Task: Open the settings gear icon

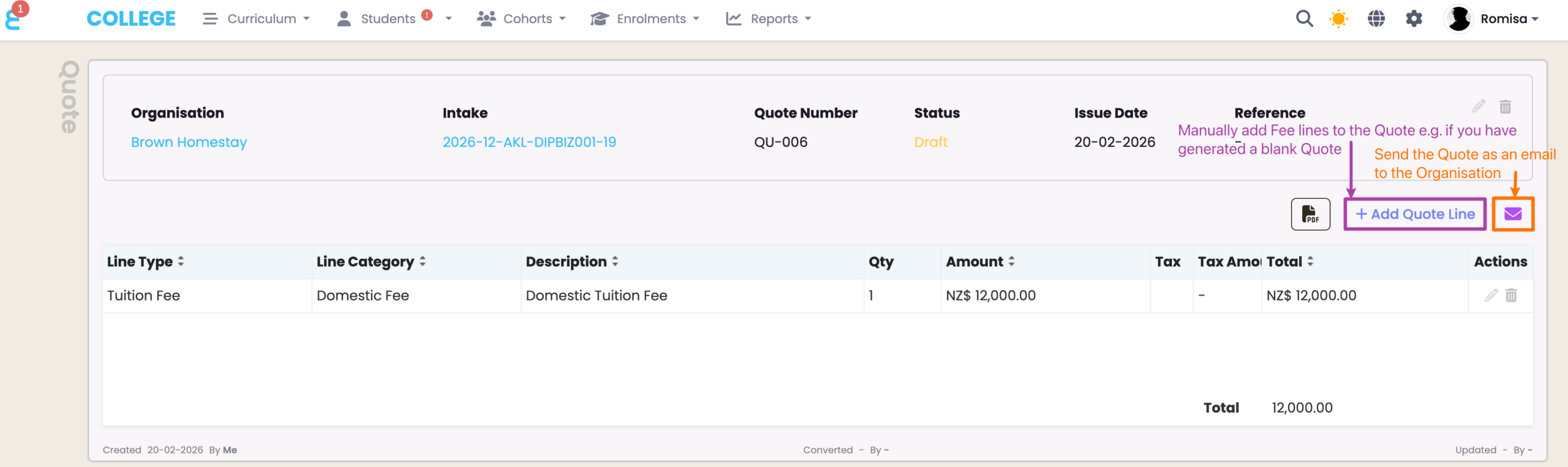Action: [x=1414, y=19]
